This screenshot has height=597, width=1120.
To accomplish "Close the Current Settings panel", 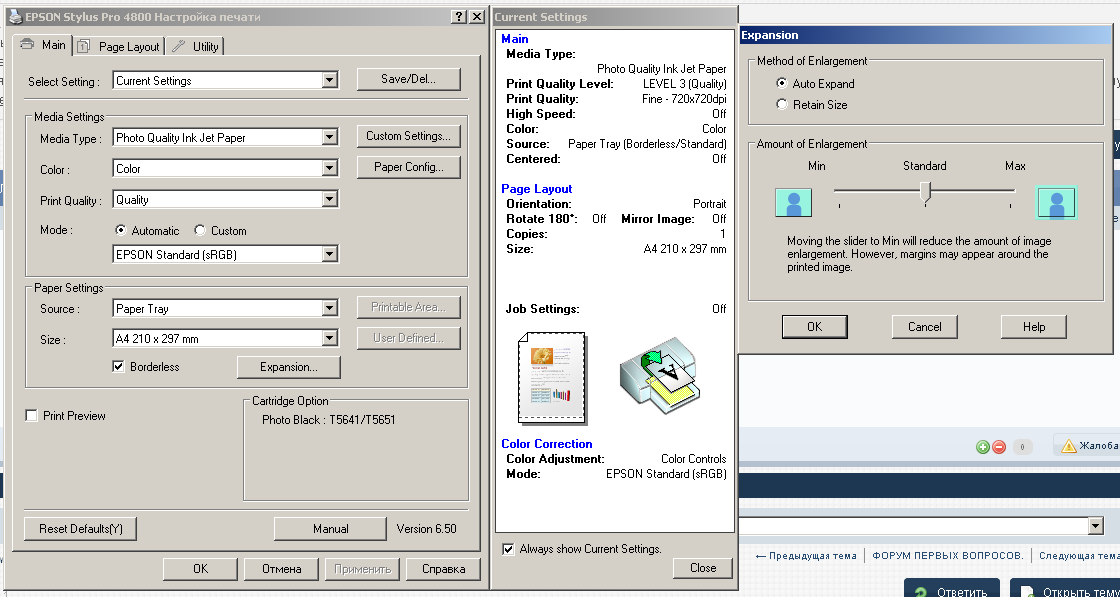I will 703,568.
